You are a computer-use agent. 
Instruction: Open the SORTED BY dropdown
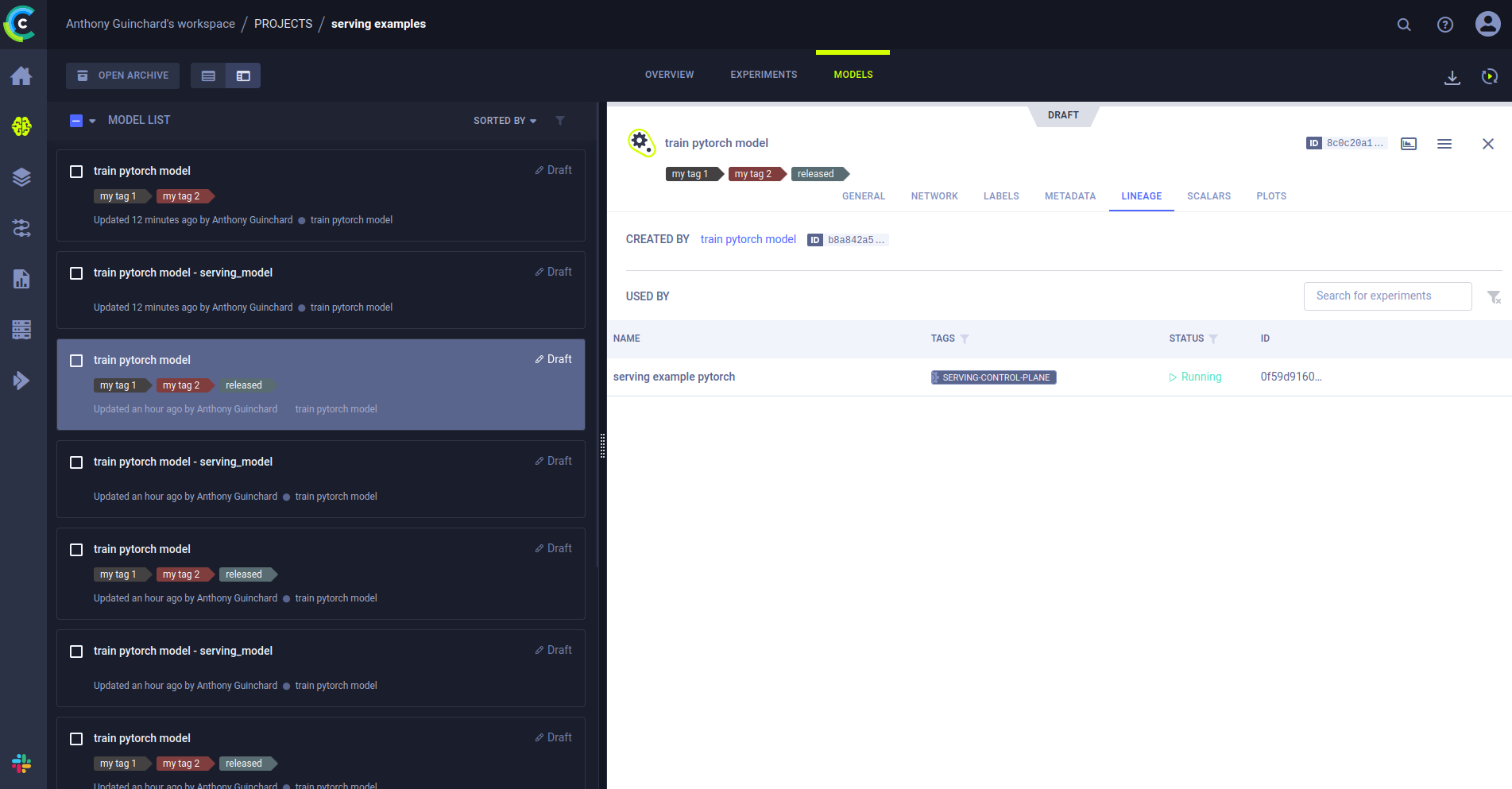coord(505,121)
